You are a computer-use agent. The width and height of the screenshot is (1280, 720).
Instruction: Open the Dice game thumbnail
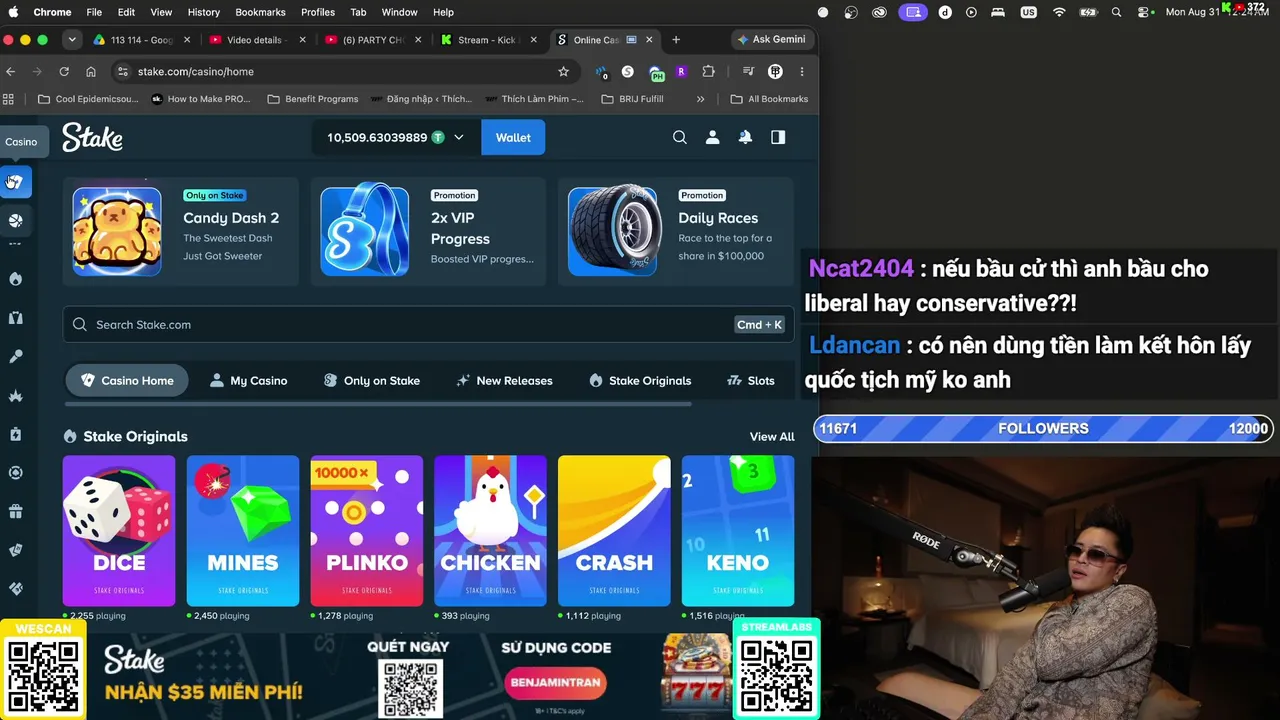click(119, 531)
